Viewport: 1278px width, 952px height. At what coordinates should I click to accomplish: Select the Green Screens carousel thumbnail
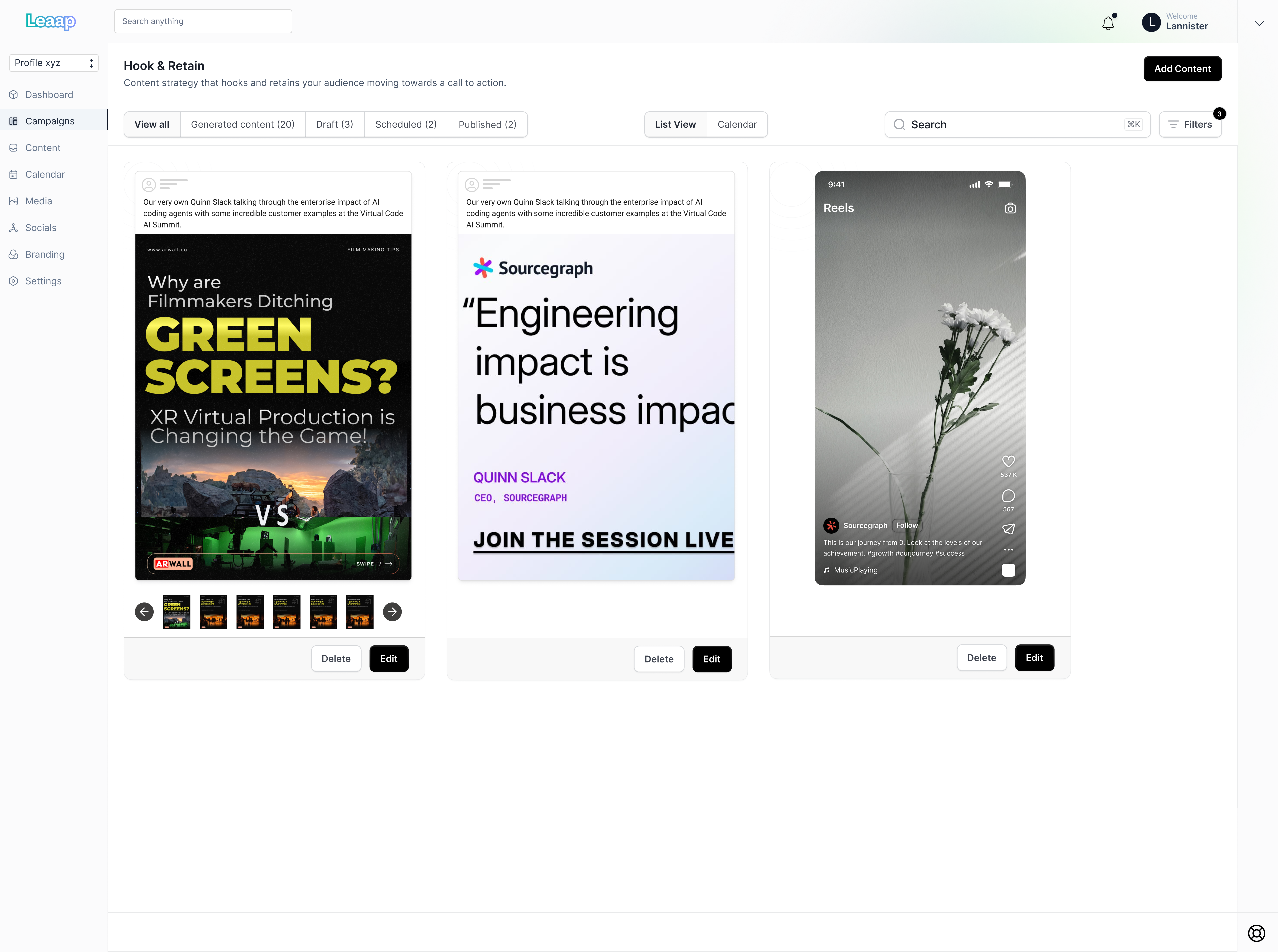(x=176, y=612)
